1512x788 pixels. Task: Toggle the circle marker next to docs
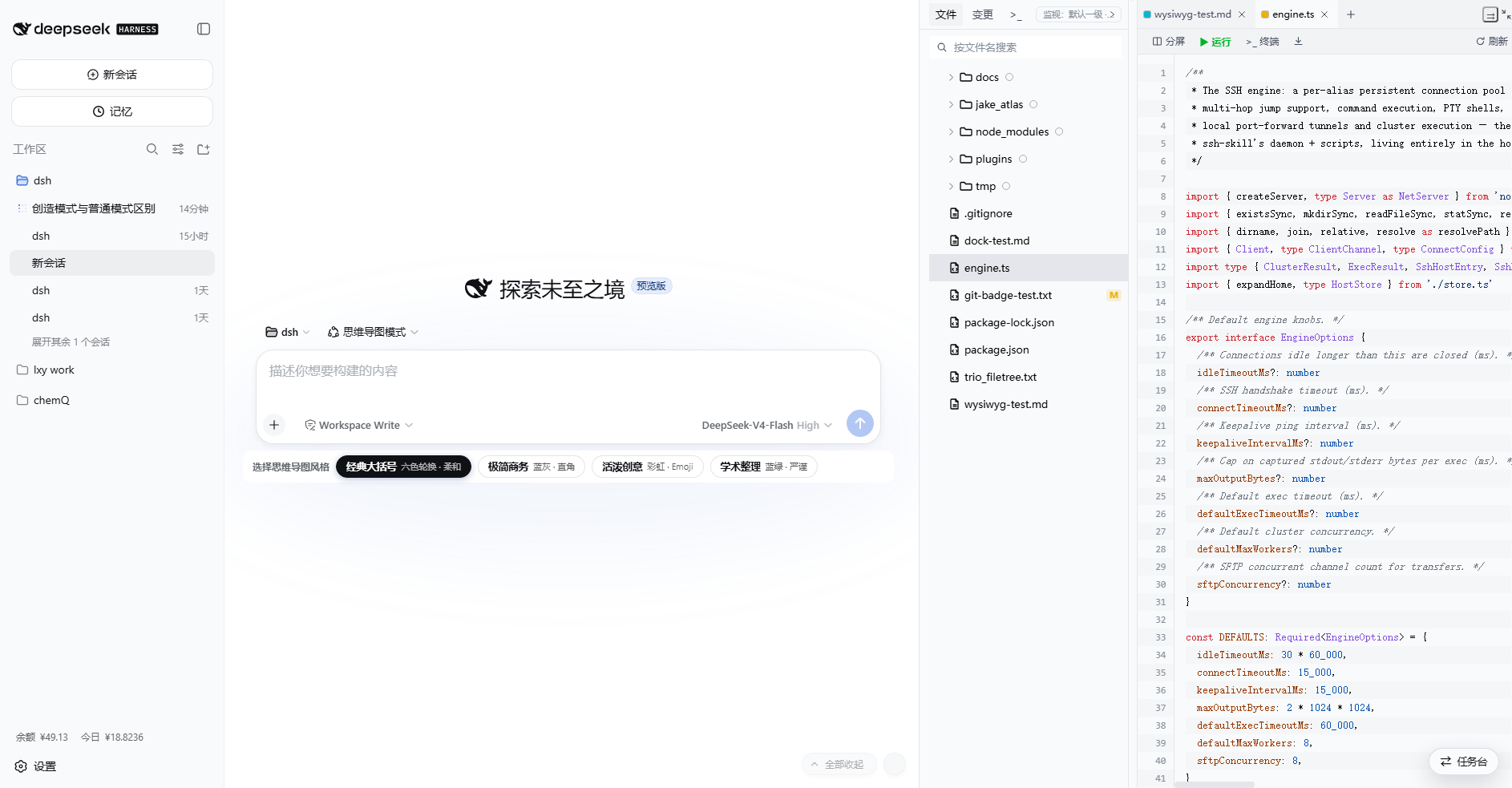pos(1009,77)
